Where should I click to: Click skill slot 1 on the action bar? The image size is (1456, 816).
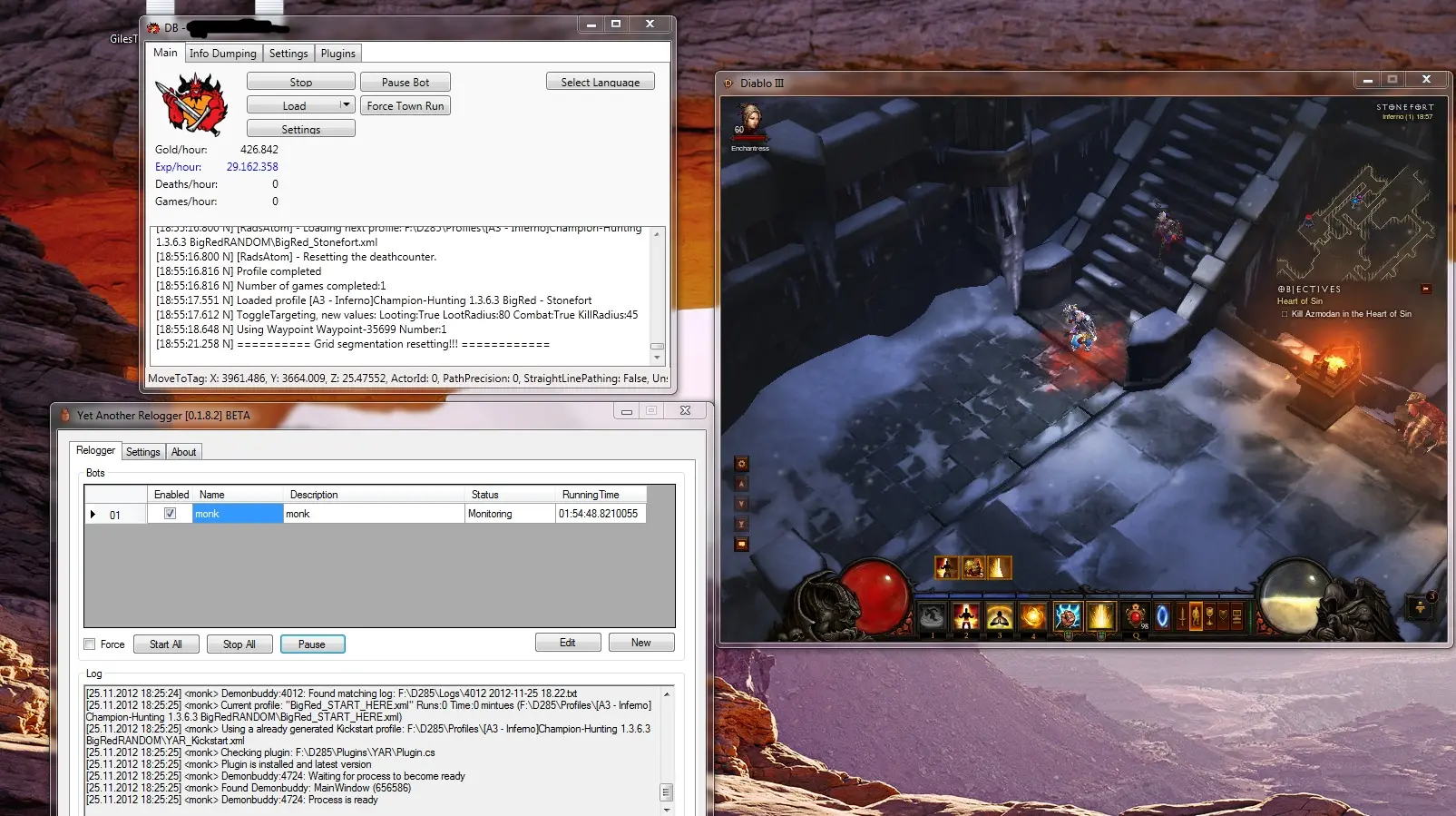[x=932, y=616]
